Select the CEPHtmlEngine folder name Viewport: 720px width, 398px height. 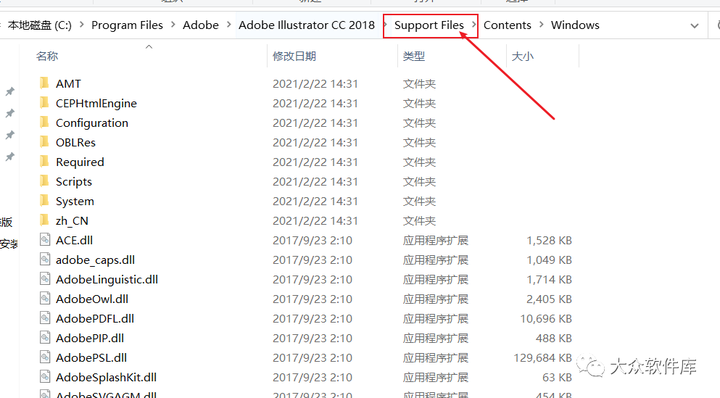(96, 103)
